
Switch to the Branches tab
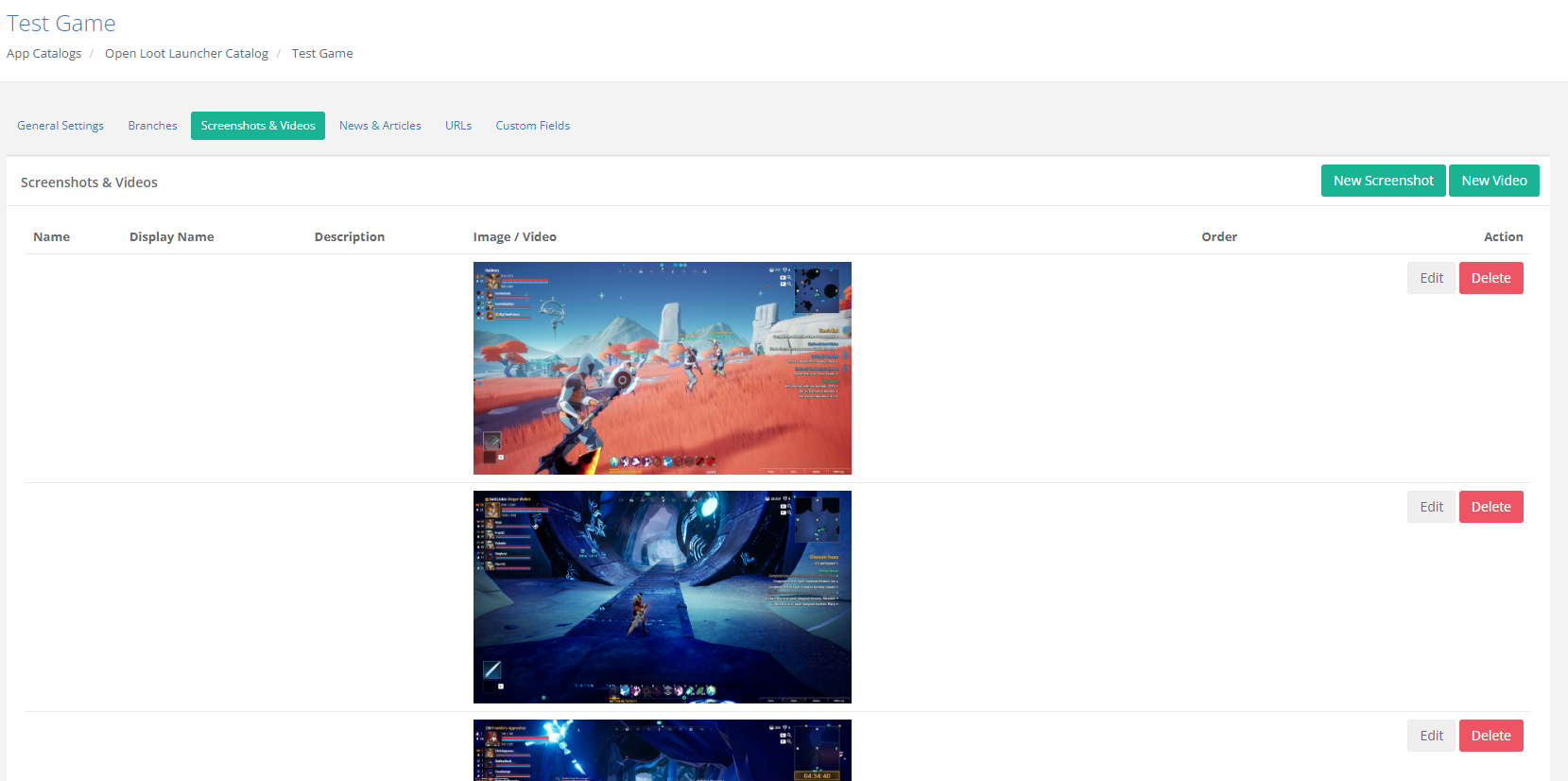pyautogui.click(x=152, y=126)
